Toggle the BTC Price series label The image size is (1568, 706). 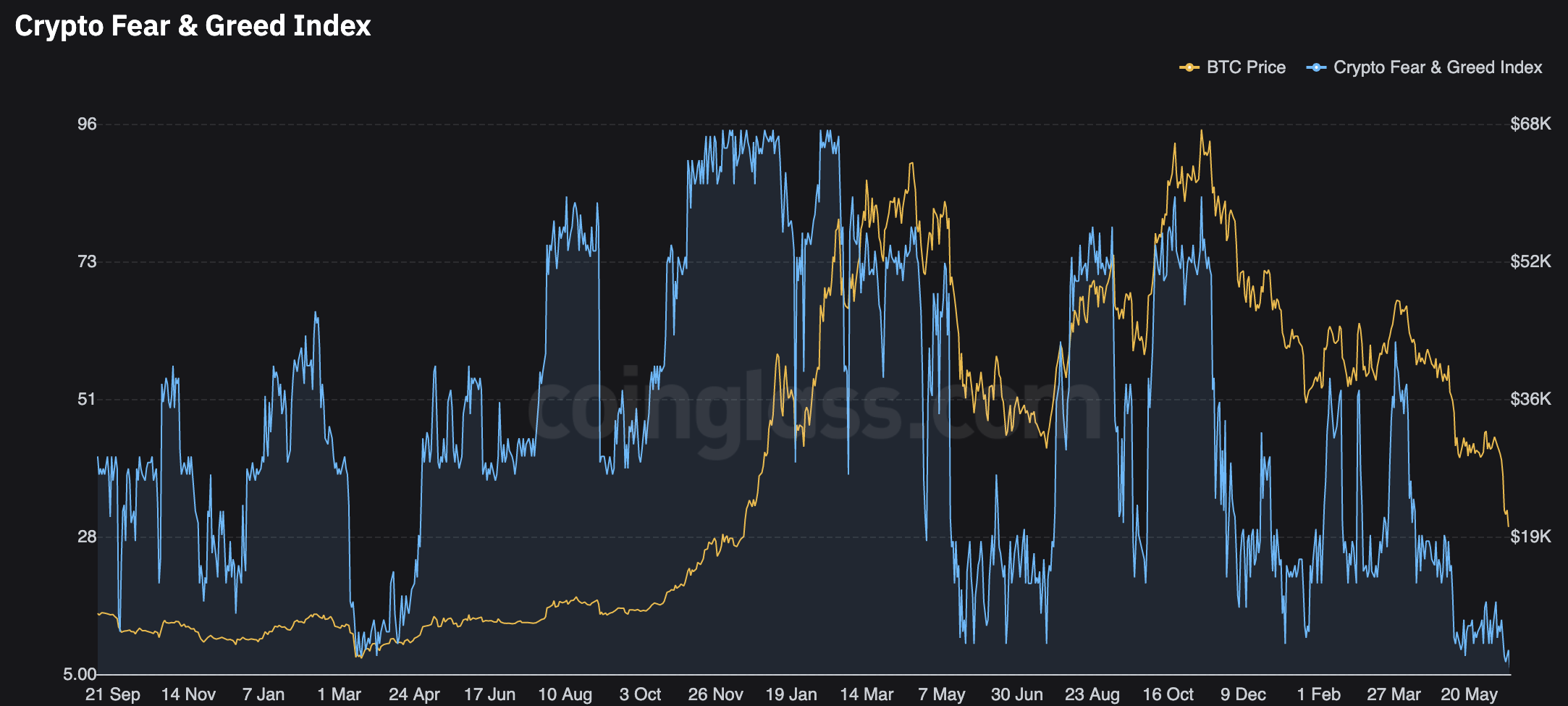click(1246, 67)
